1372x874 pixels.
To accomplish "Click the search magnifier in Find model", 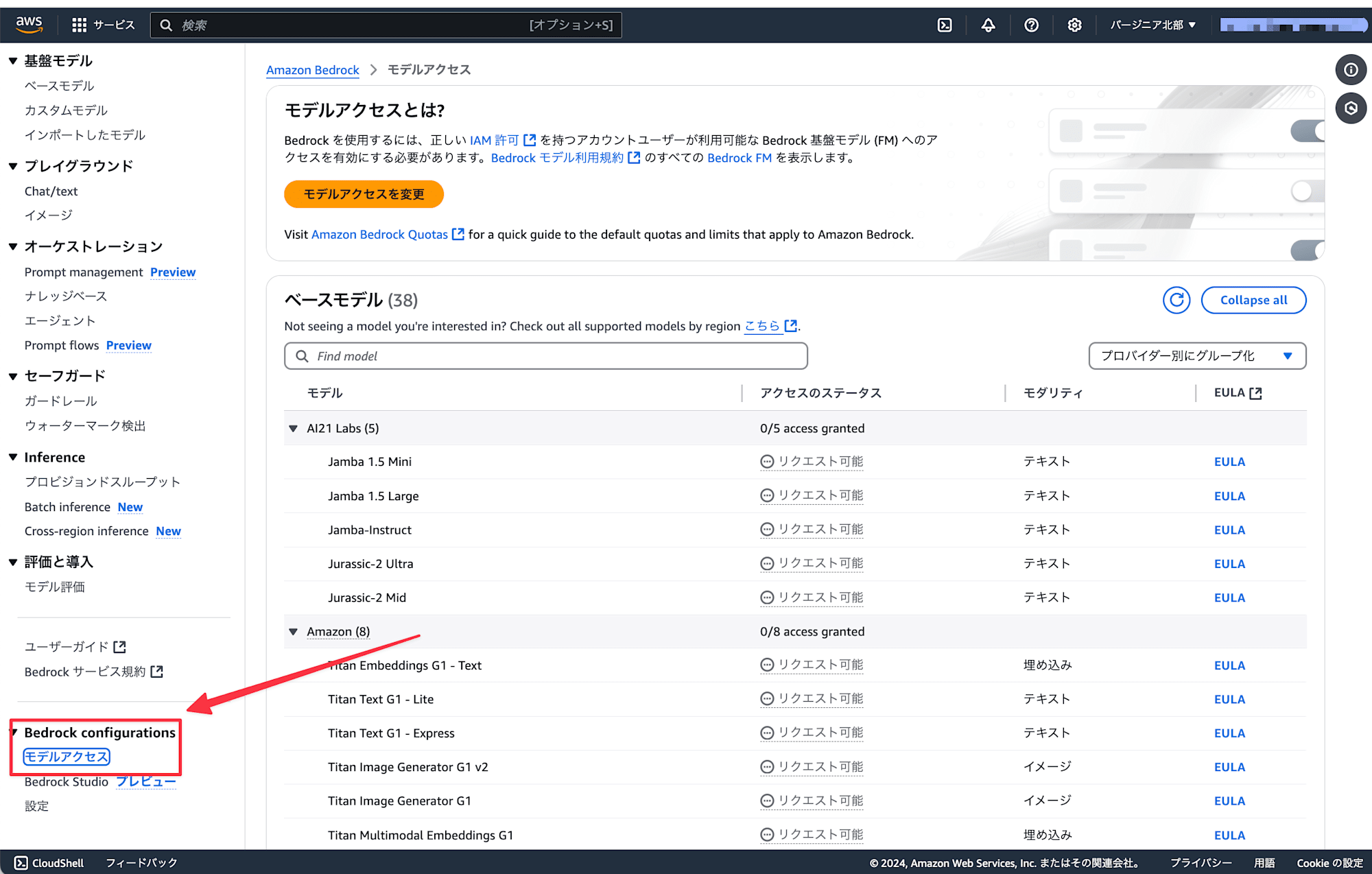I will [x=302, y=356].
